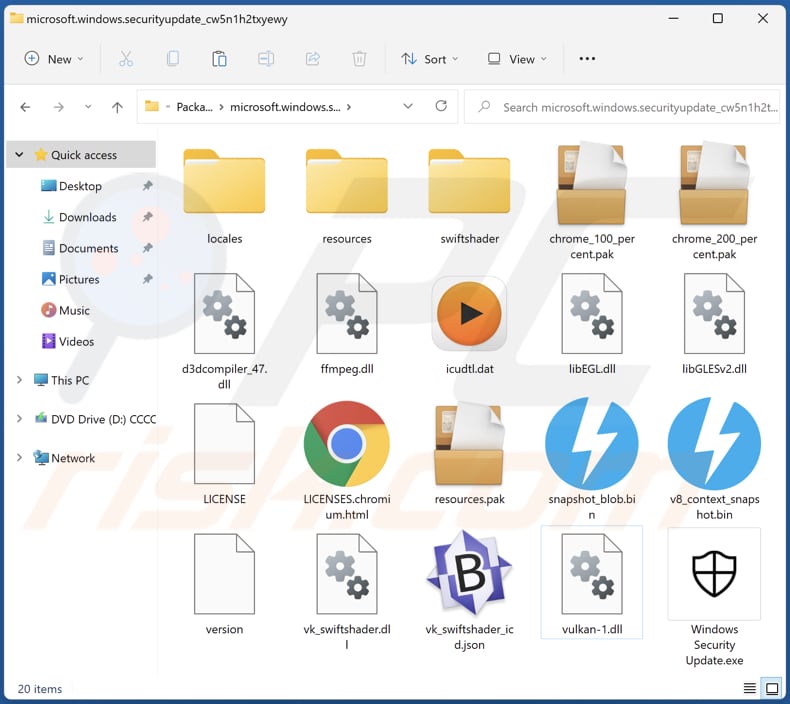
Task: Switch to details view layout
Action: click(750, 688)
